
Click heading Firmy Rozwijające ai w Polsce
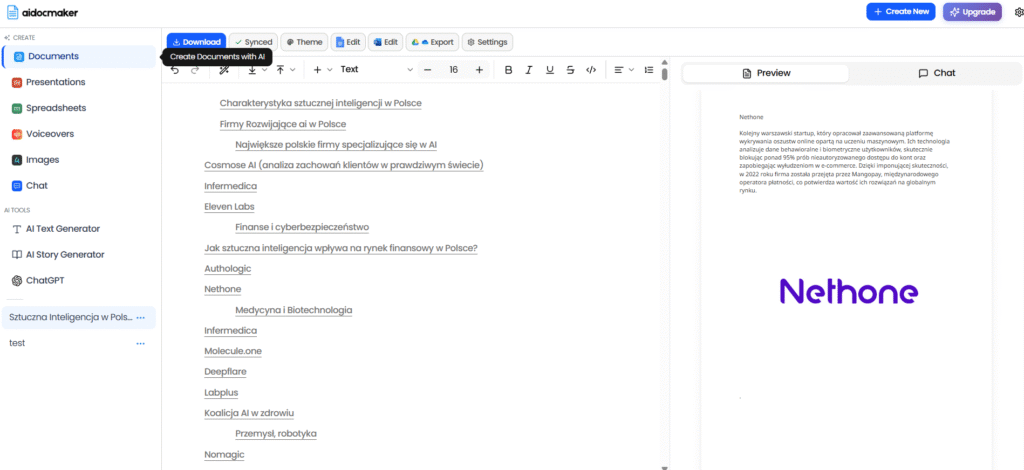(x=283, y=124)
